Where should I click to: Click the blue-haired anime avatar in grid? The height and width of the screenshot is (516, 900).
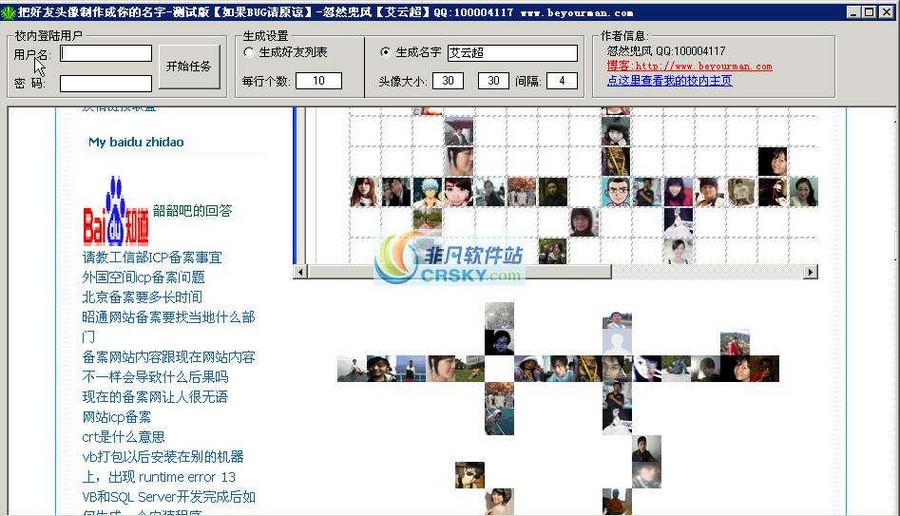click(427, 191)
